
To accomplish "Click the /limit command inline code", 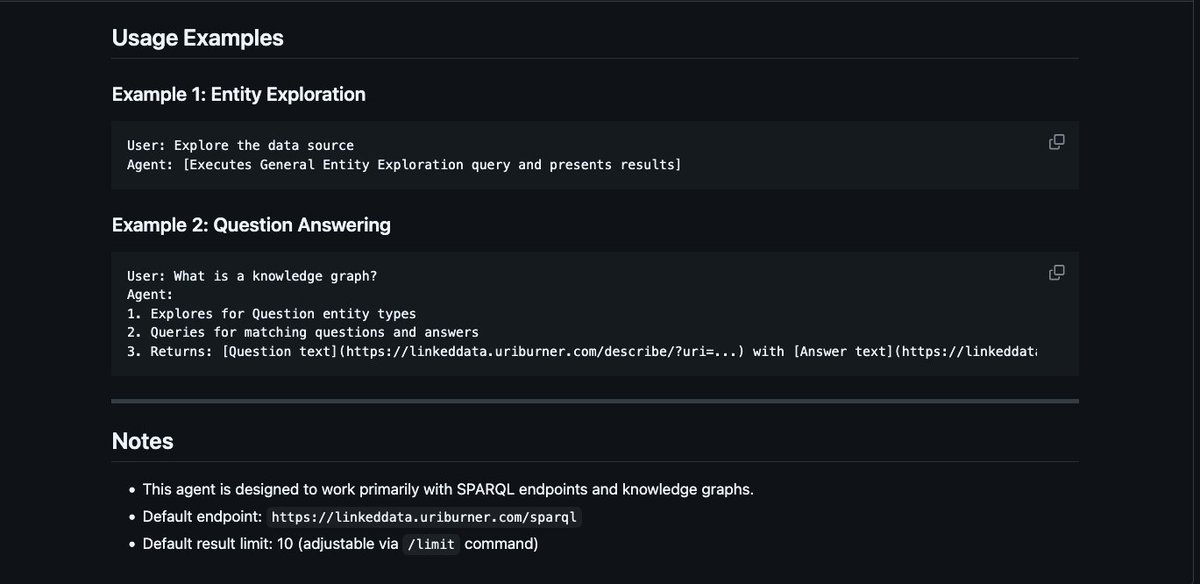I will pyautogui.click(x=433, y=545).
